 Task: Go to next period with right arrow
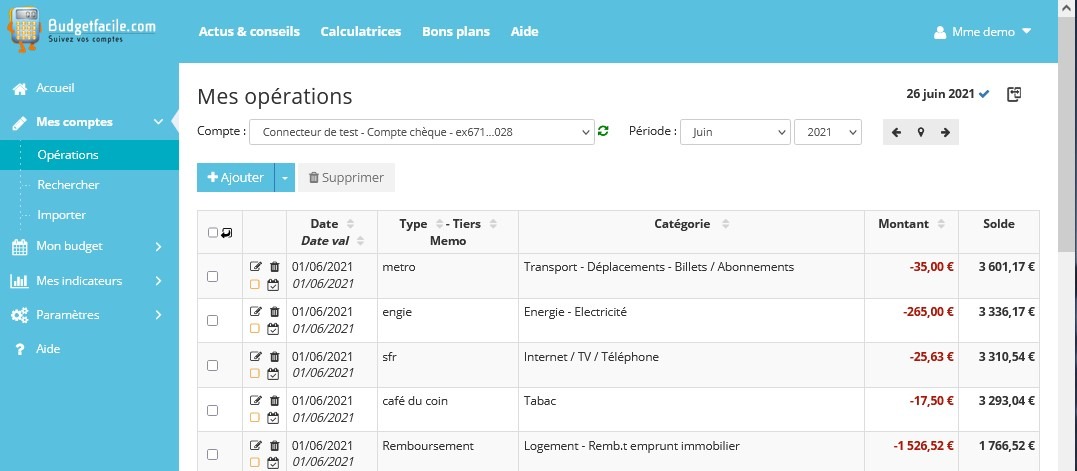pyautogui.click(x=945, y=132)
